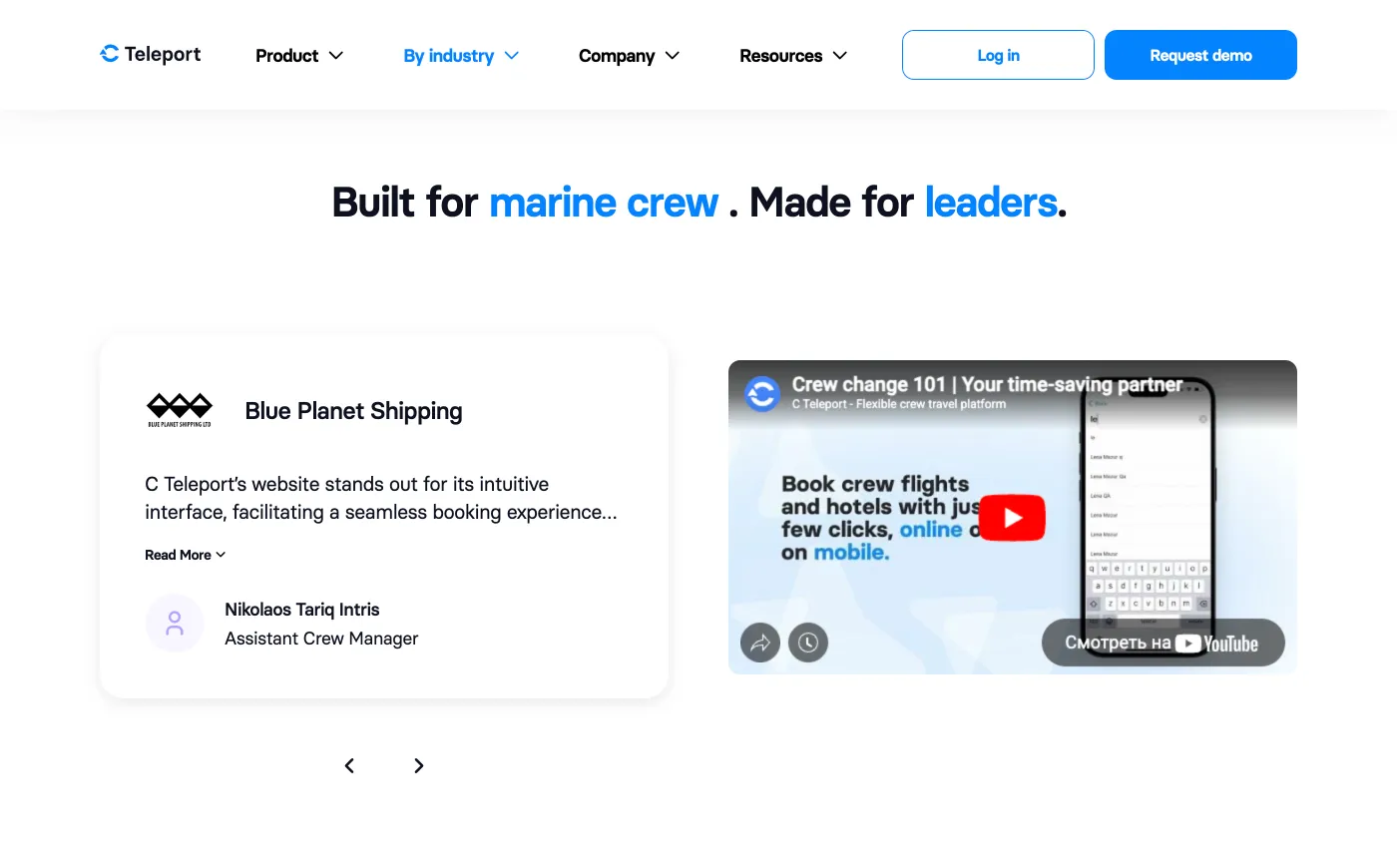Image resolution: width=1397 pixels, height=868 pixels.
Task: Expand the Resources navigation menu
Action: click(x=793, y=56)
